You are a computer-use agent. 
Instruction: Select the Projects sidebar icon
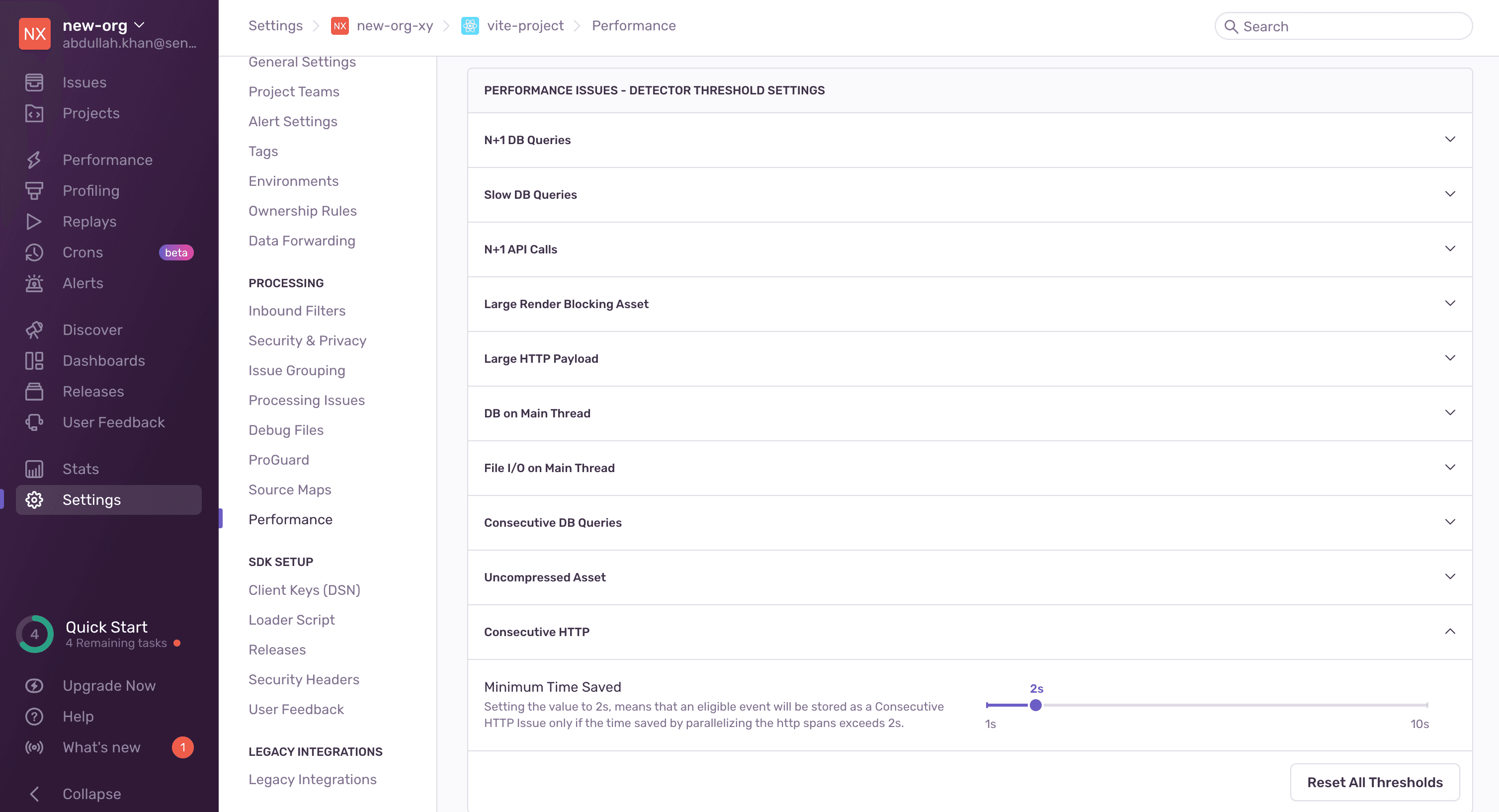[34, 113]
